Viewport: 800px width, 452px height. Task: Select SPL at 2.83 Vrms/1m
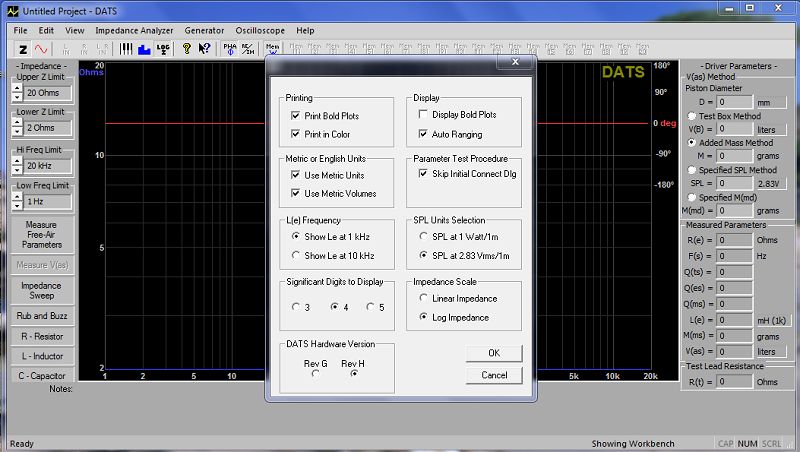click(x=423, y=255)
